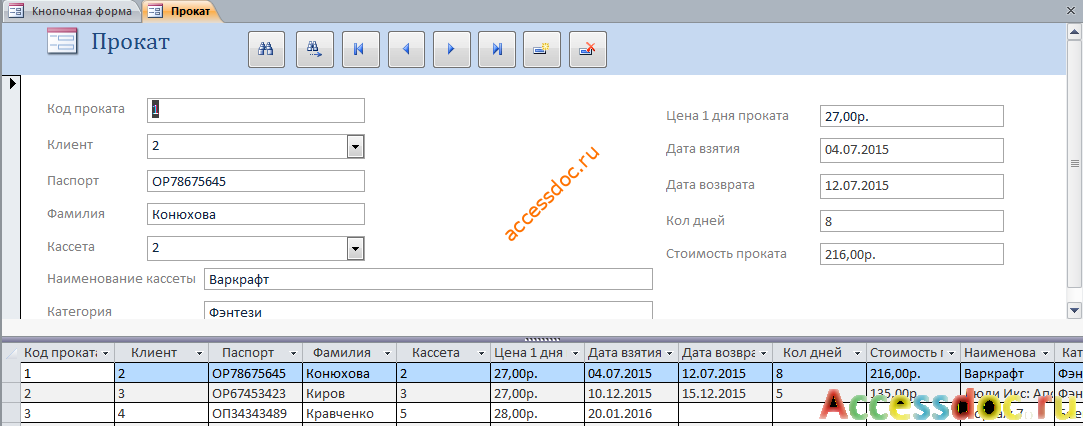Click the 15.12.2015 return date cell
This screenshot has width=1083, height=426.
click(725, 394)
